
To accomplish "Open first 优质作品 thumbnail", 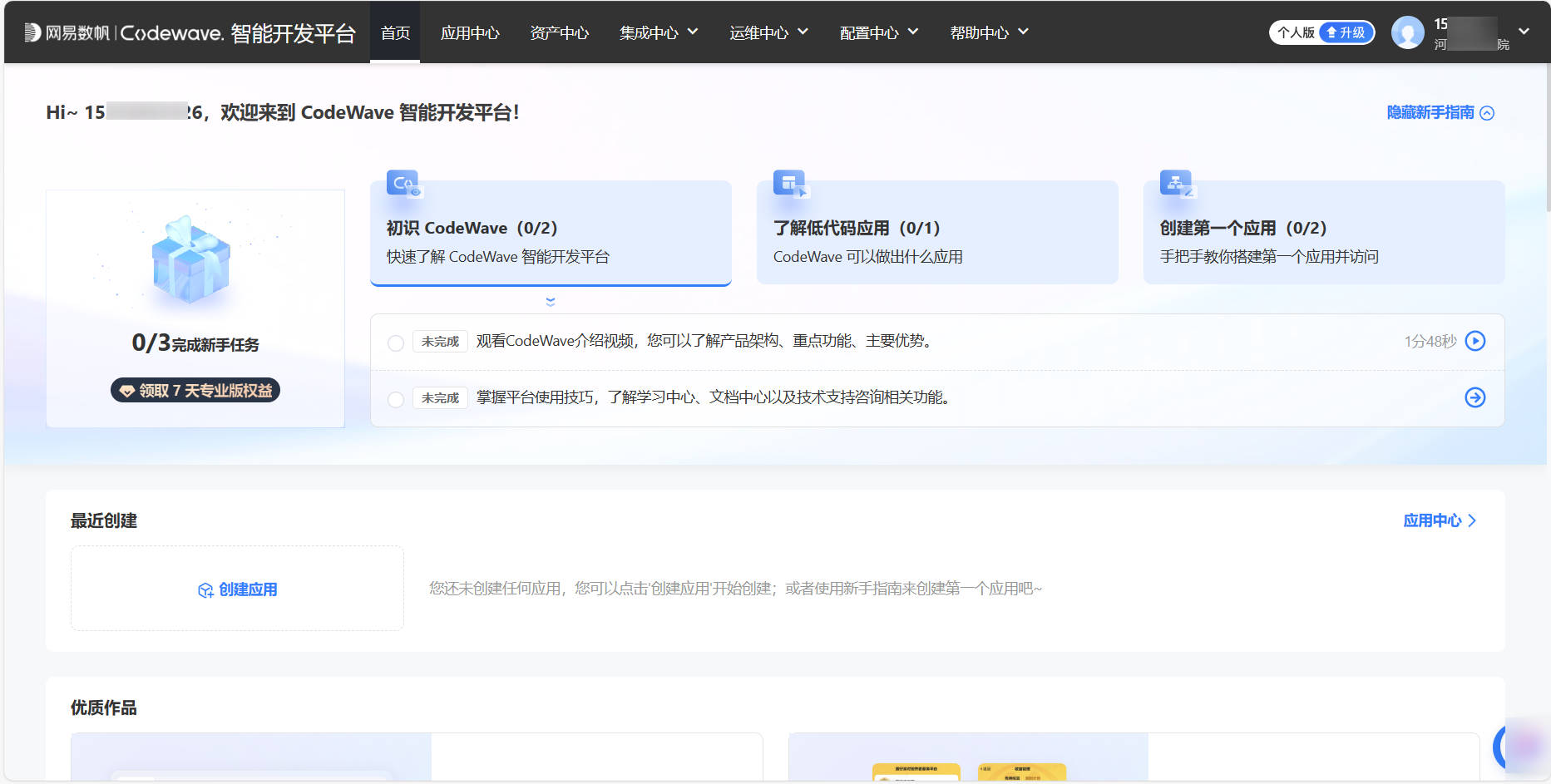I will [x=251, y=757].
